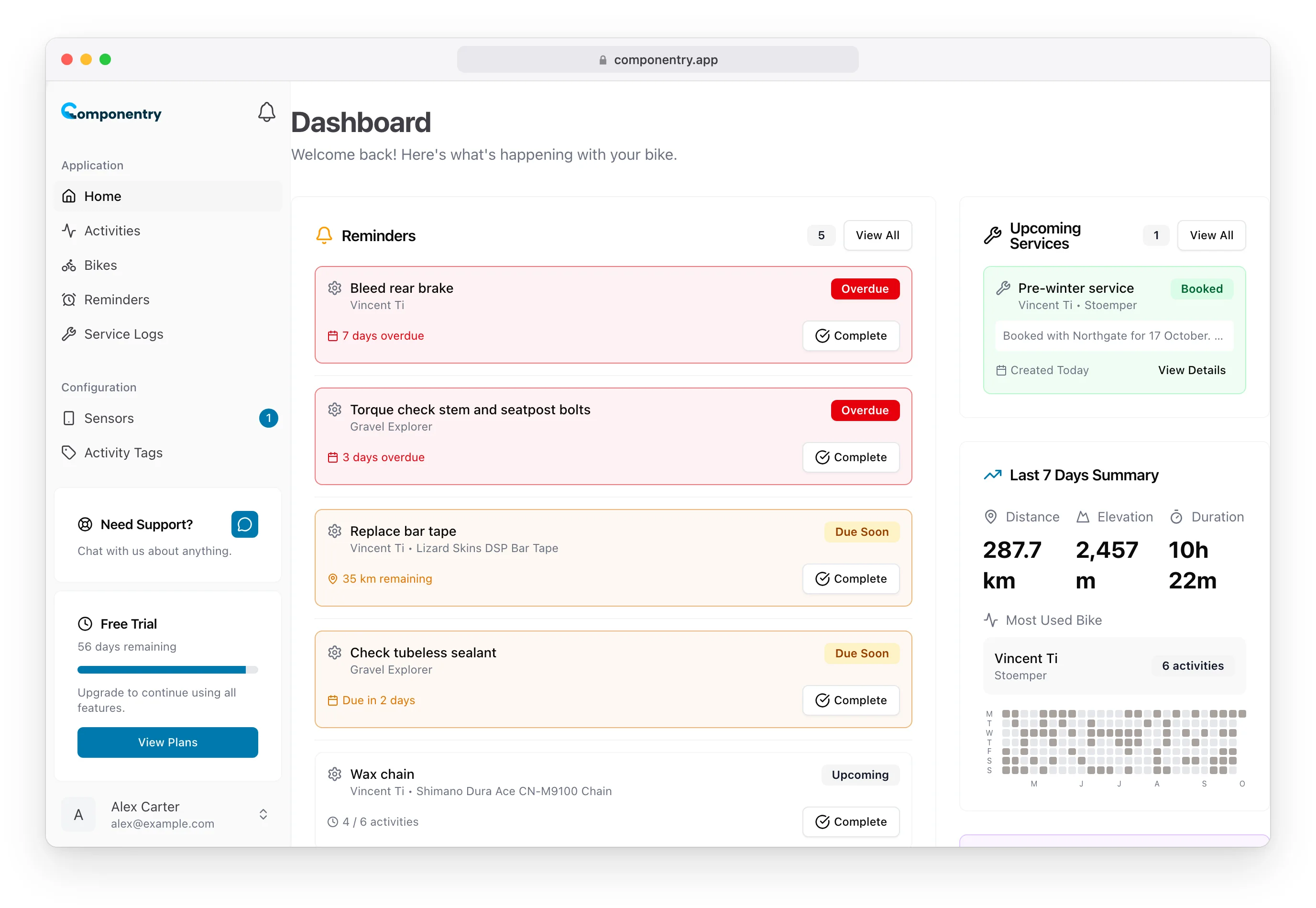Click the gear icon beside Check tubeless sealant
This screenshot has width=1316, height=908.
coord(334,653)
